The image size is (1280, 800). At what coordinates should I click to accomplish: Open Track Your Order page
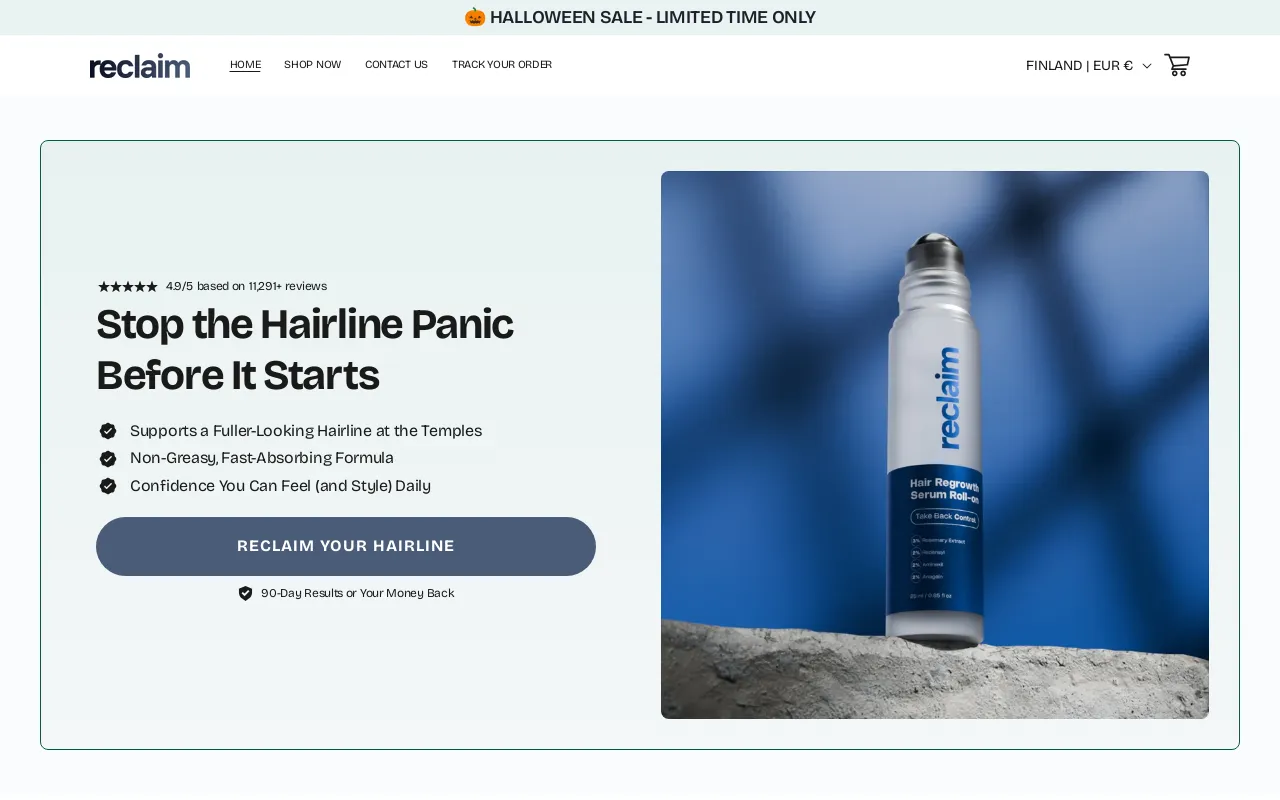502,65
